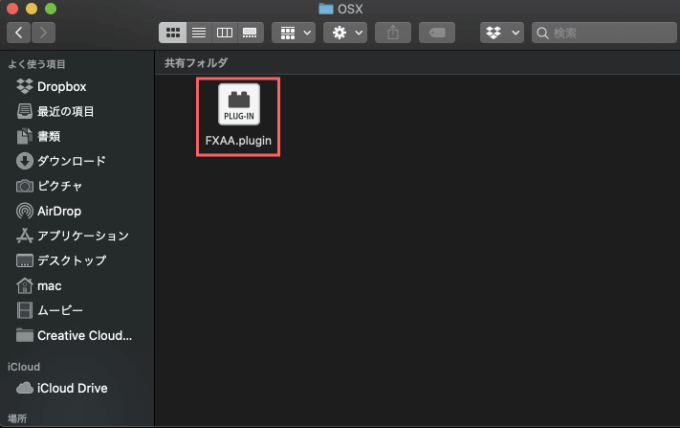
Task: Close the Finder window with red button
Action: (12, 9)
